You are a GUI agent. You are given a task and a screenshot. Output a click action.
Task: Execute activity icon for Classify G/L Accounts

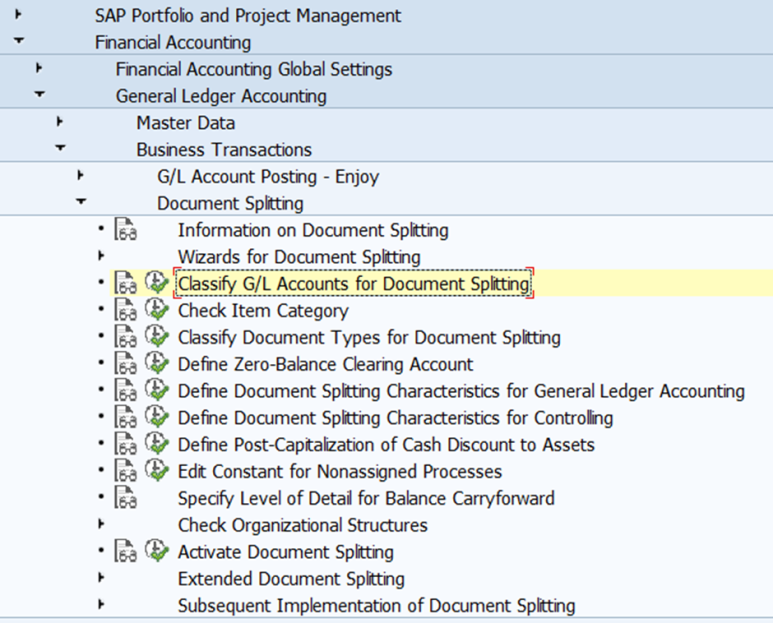[157, 283]
